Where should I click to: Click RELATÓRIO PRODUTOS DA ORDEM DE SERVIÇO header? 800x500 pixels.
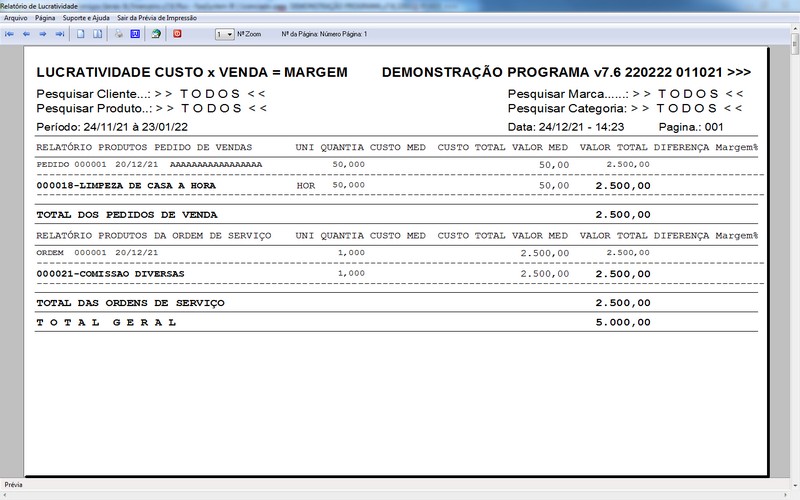(x=154, y=236)
